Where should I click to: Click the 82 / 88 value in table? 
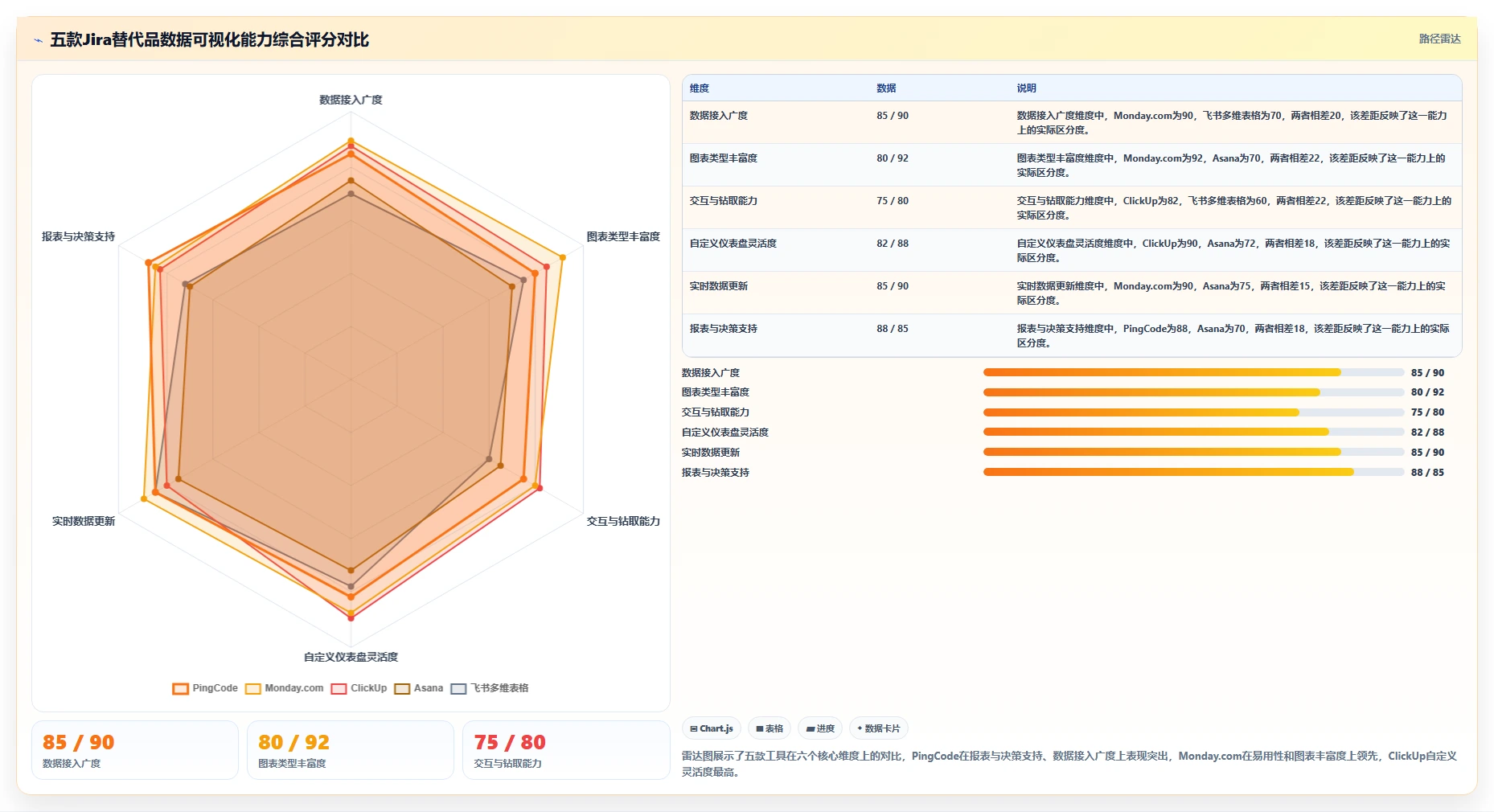[x=893, y=244]
